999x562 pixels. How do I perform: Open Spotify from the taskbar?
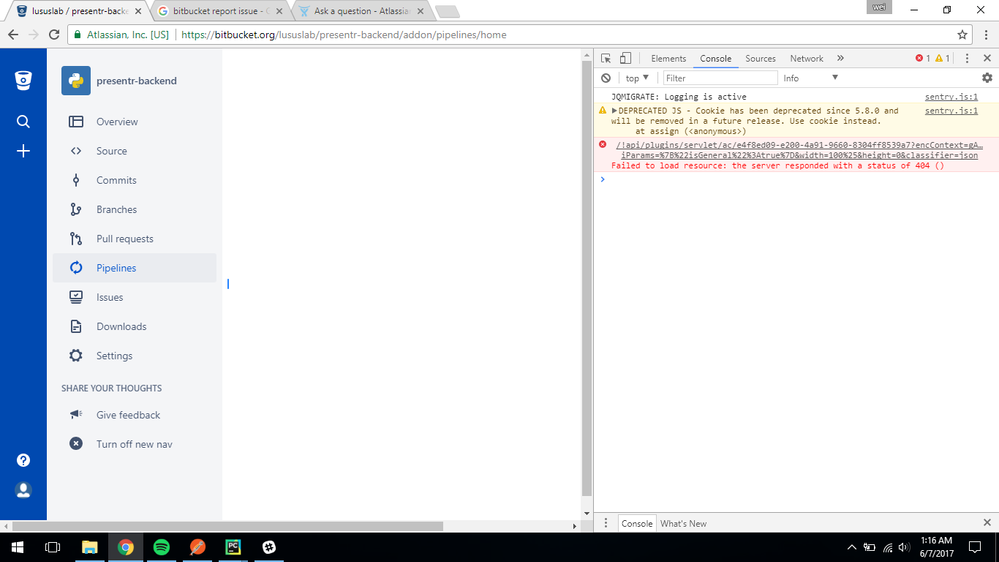[x=162, y=547]
